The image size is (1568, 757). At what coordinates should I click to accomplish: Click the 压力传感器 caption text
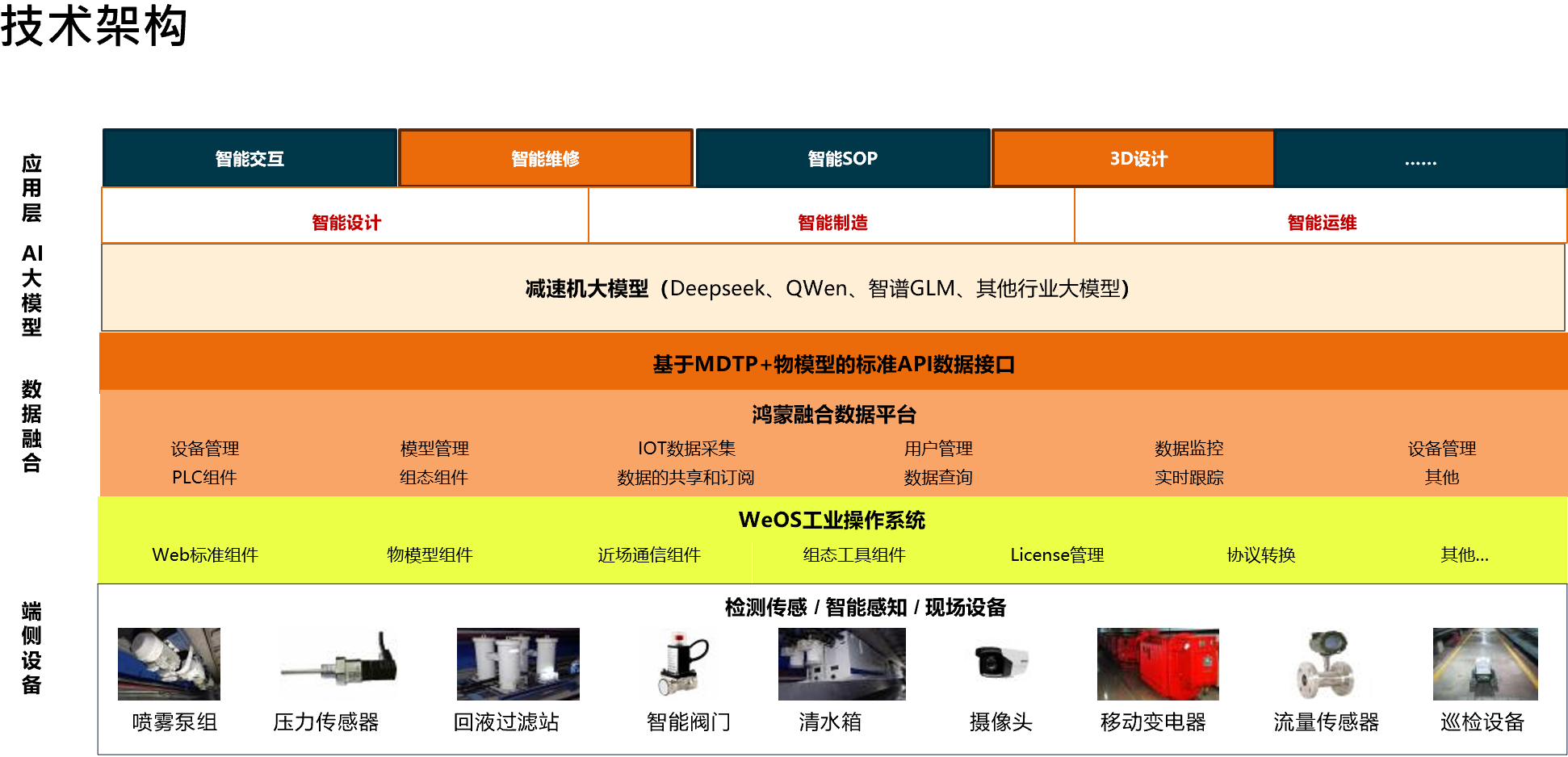click(326, 722)
